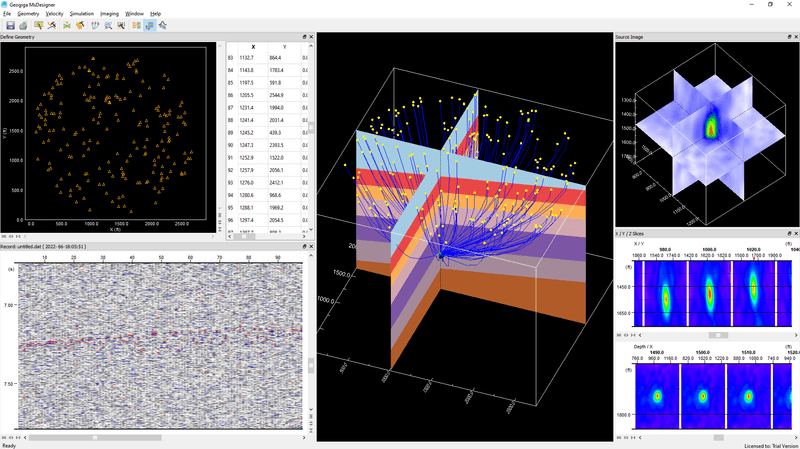Select the 1000.0 X/Y slice thumbnail
This screenshot has width=800, height=449.
(x=709, y=290)
